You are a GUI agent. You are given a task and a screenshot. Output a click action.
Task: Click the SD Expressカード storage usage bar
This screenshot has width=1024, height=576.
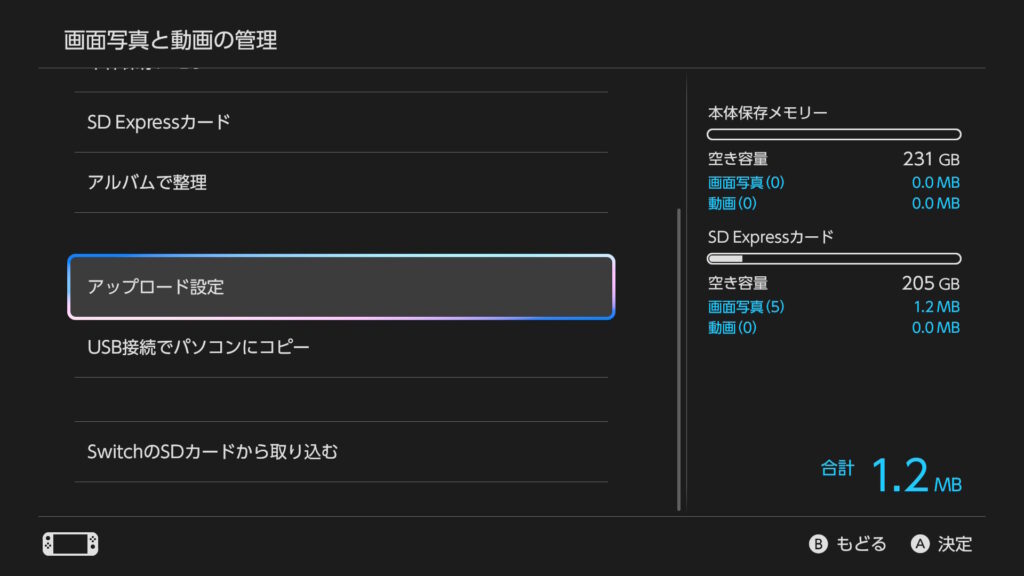pos(833,258)
